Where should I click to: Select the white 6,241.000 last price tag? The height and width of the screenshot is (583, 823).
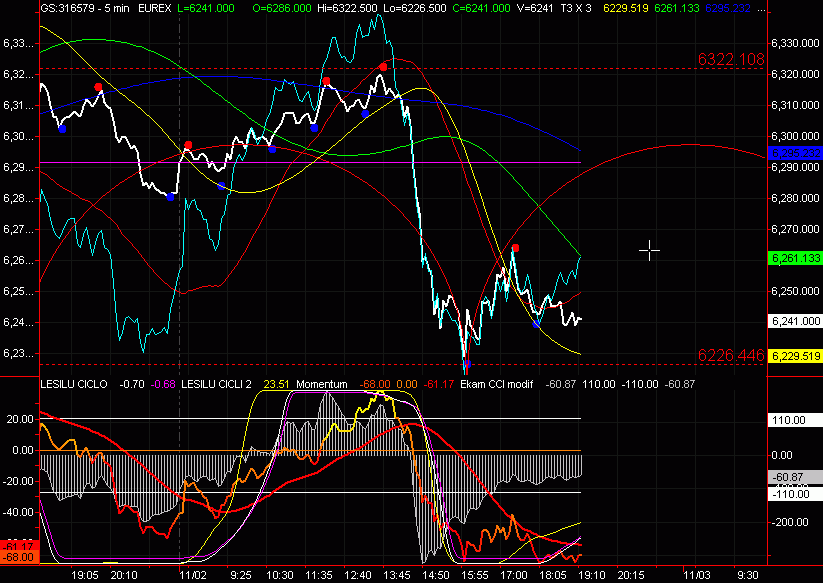tap(795, 321)
